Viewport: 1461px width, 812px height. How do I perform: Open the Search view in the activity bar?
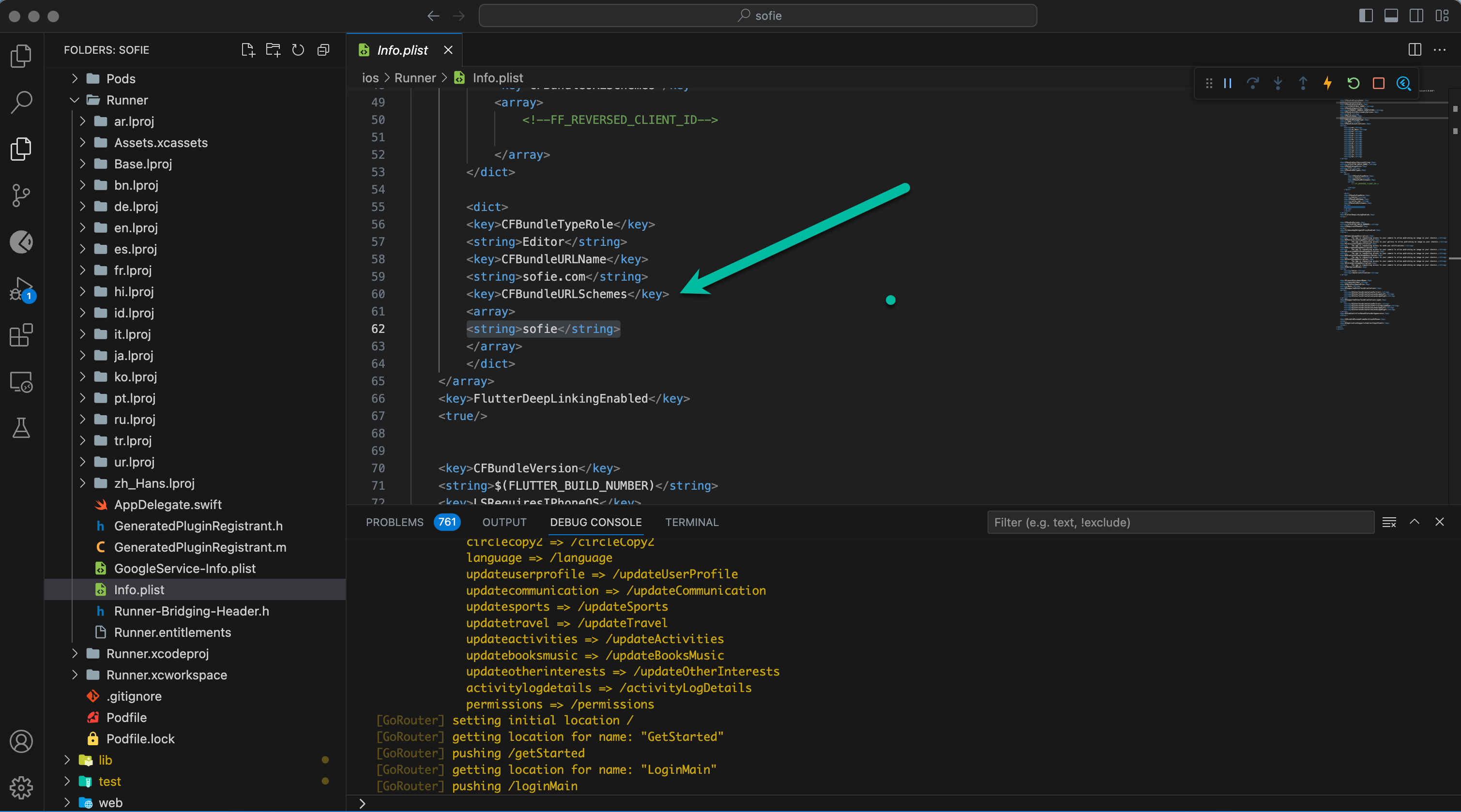coord(21,102)
